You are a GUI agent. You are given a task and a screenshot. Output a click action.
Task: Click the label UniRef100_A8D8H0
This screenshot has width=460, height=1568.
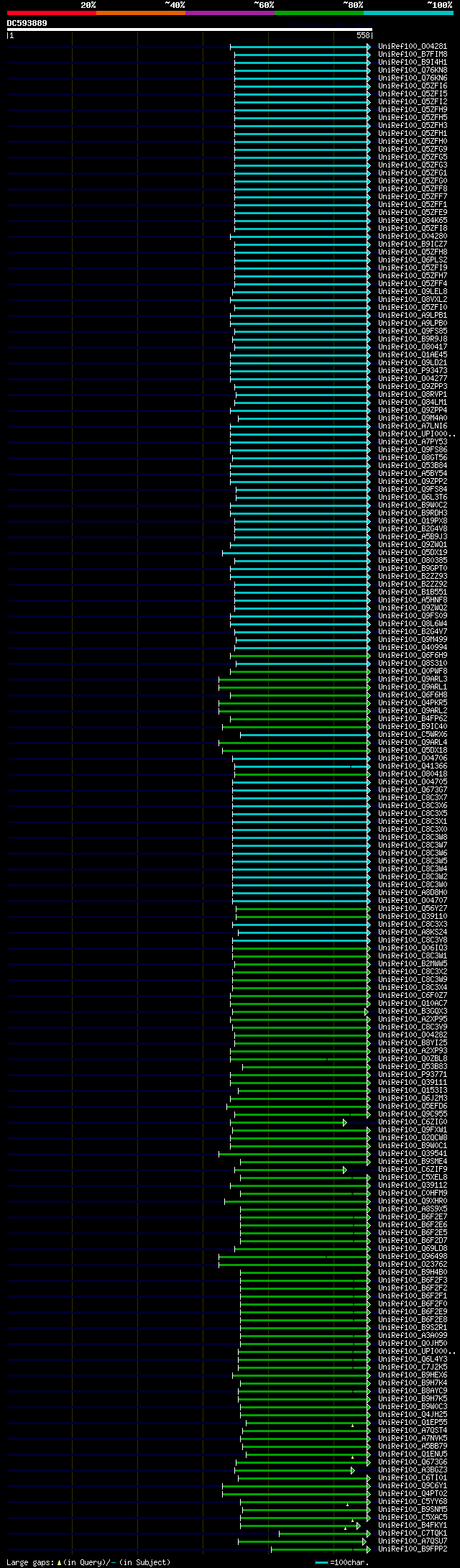click(413, 893)
